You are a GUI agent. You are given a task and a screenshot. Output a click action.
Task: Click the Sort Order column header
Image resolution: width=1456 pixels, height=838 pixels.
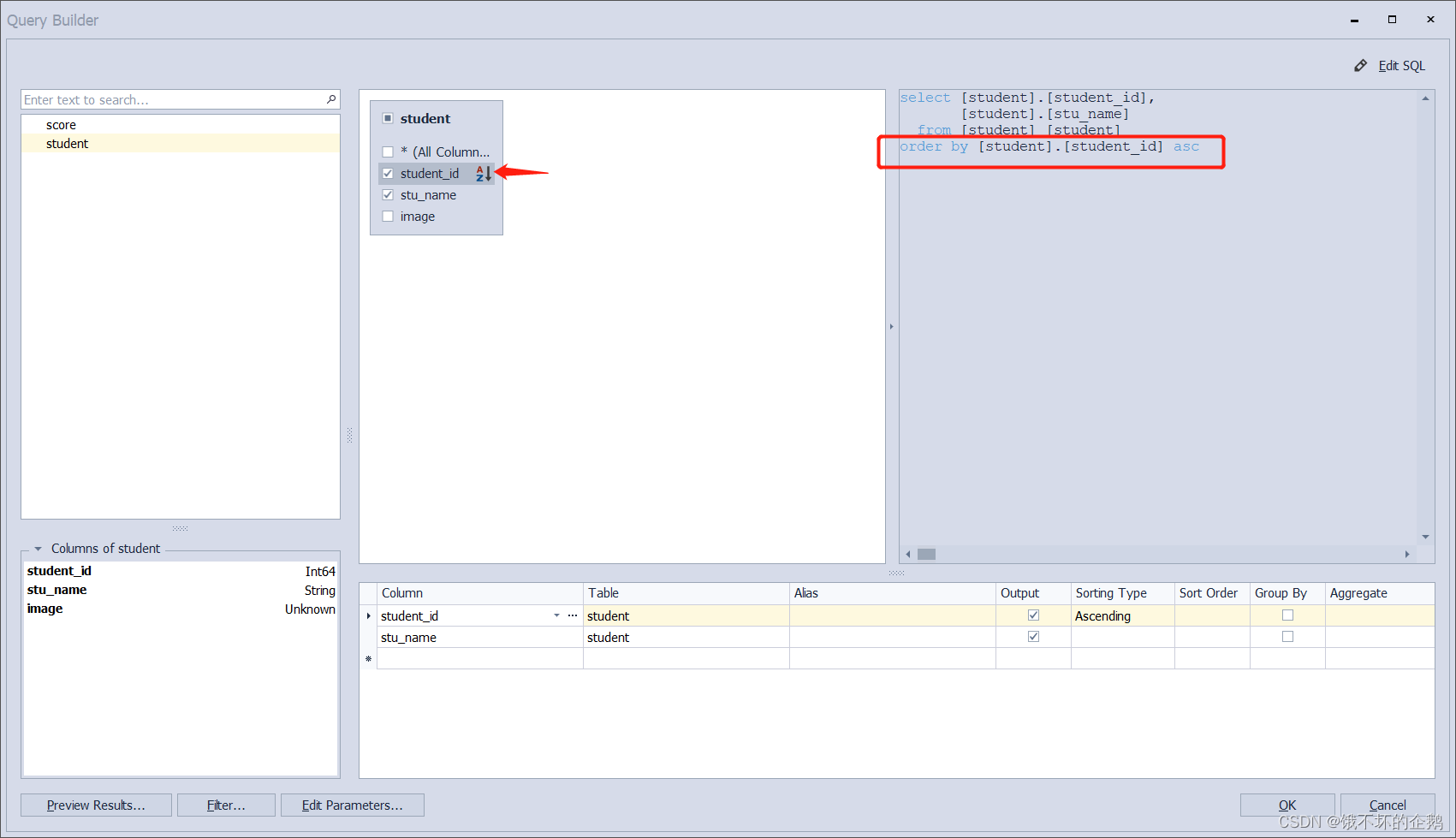point(1212,593)
